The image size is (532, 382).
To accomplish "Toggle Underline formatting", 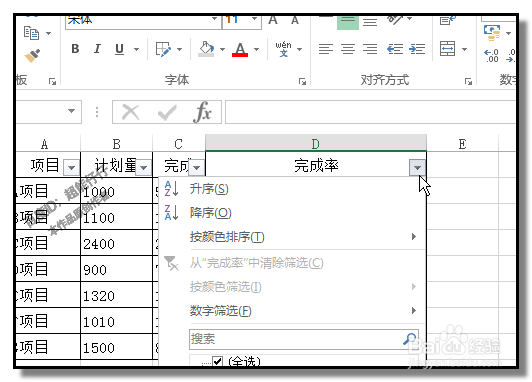I will click(119, 50).
